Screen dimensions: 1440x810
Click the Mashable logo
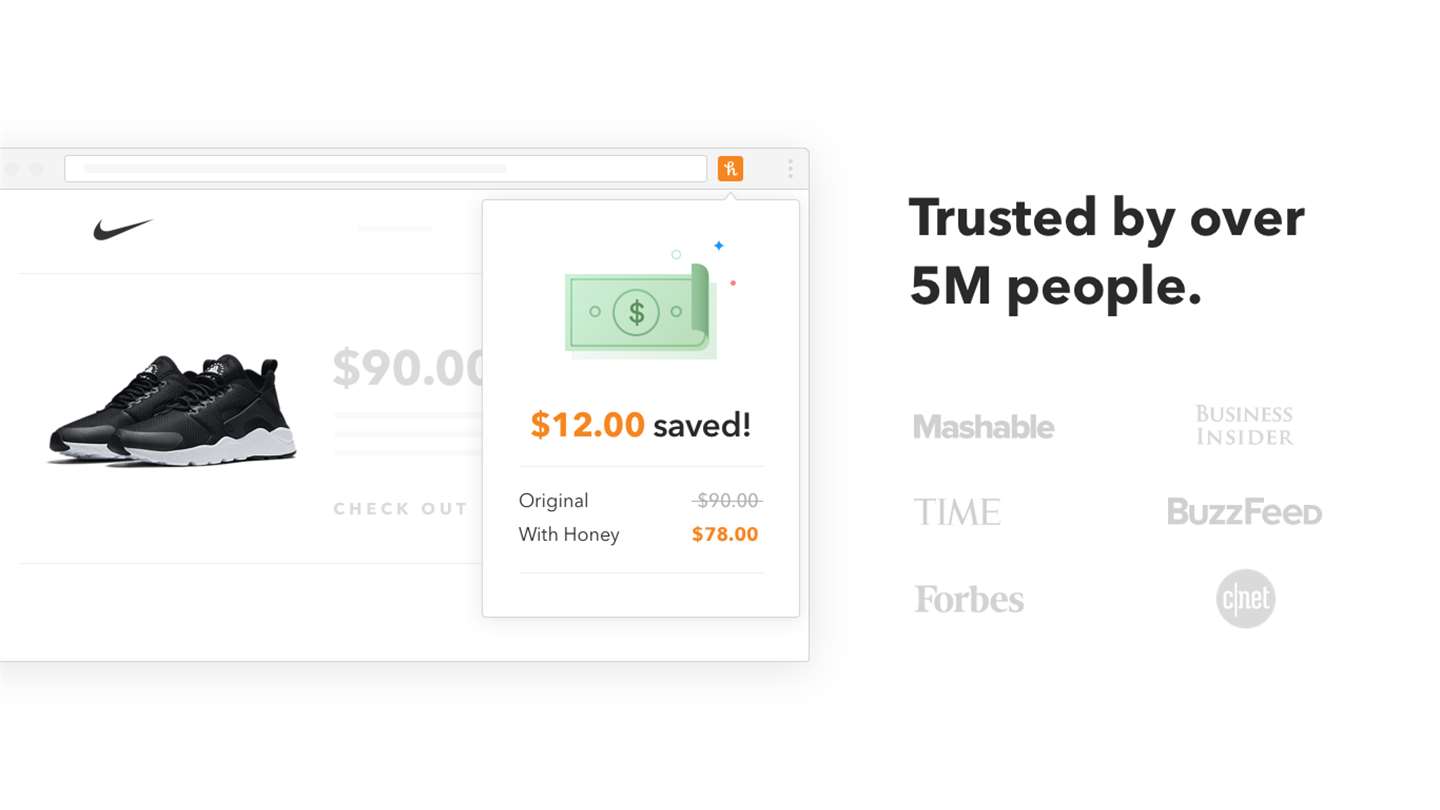[x=983, y=427]
